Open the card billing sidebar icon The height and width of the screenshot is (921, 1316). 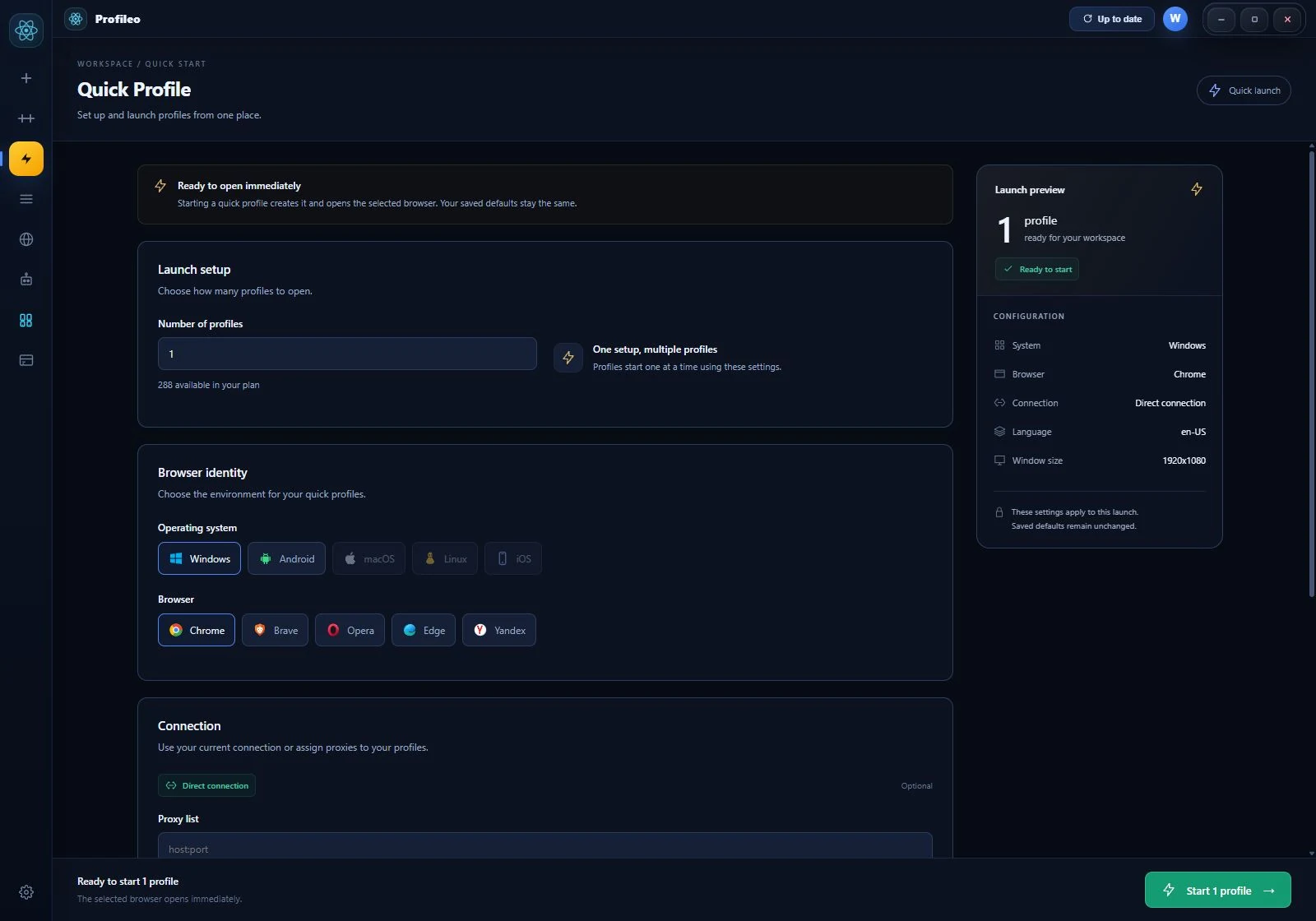point(26,360)
